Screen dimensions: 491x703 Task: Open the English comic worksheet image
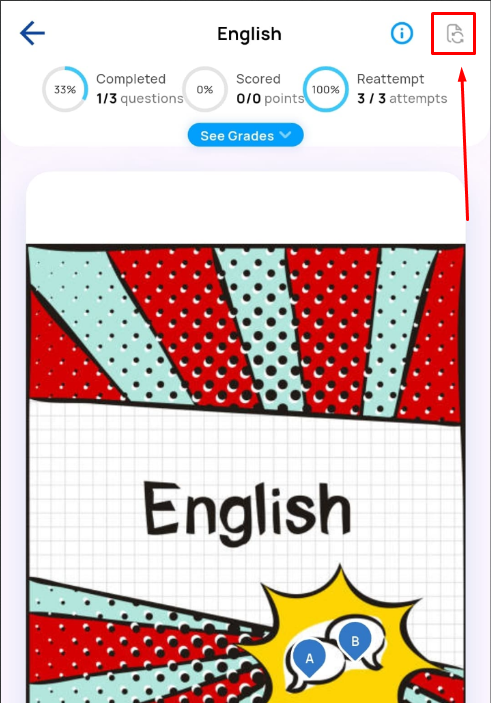[246, 473]
